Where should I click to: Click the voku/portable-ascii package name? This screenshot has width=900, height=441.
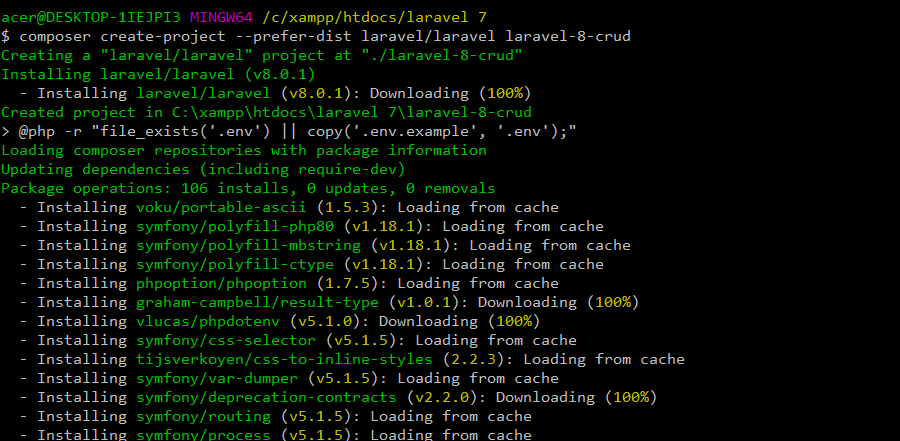click(x=221, y=207)
